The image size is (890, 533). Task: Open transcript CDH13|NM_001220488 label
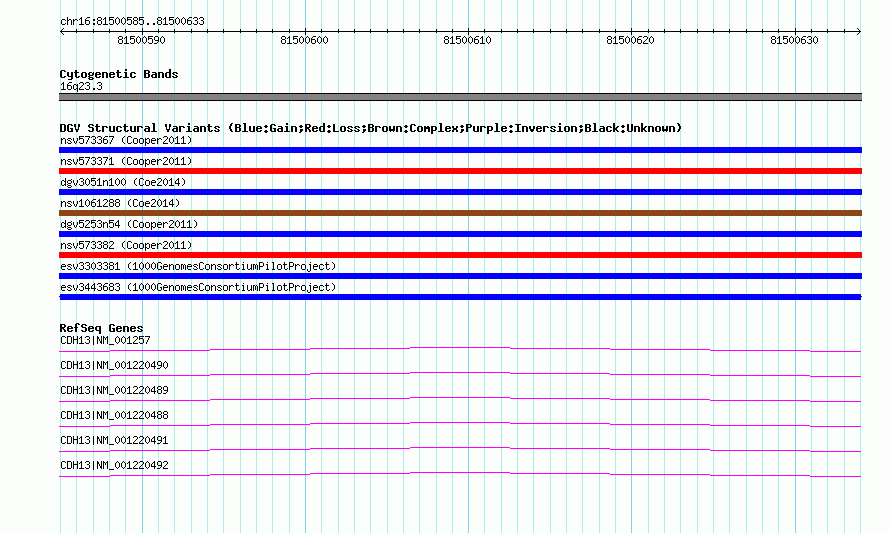pos(114,416)
